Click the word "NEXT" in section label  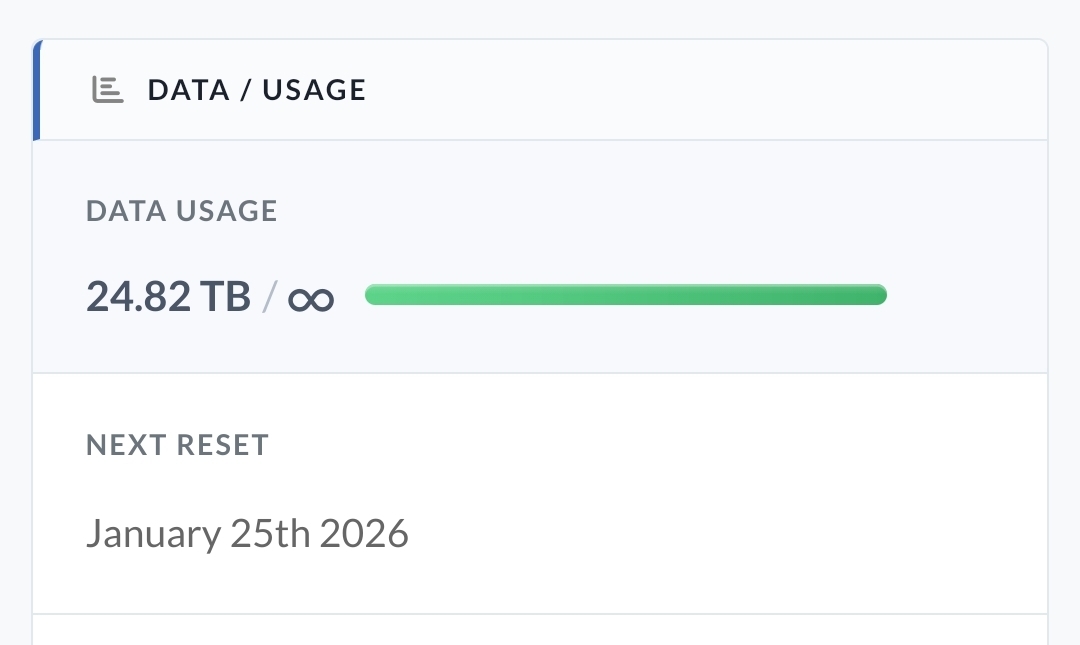click(122, 445)
